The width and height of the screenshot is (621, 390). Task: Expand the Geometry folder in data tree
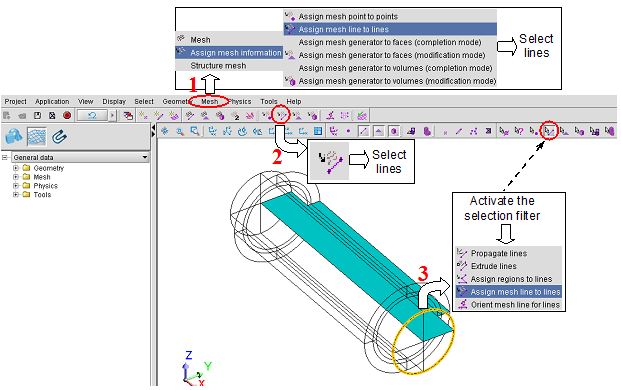pyautogui.click(x=16, y=168)
